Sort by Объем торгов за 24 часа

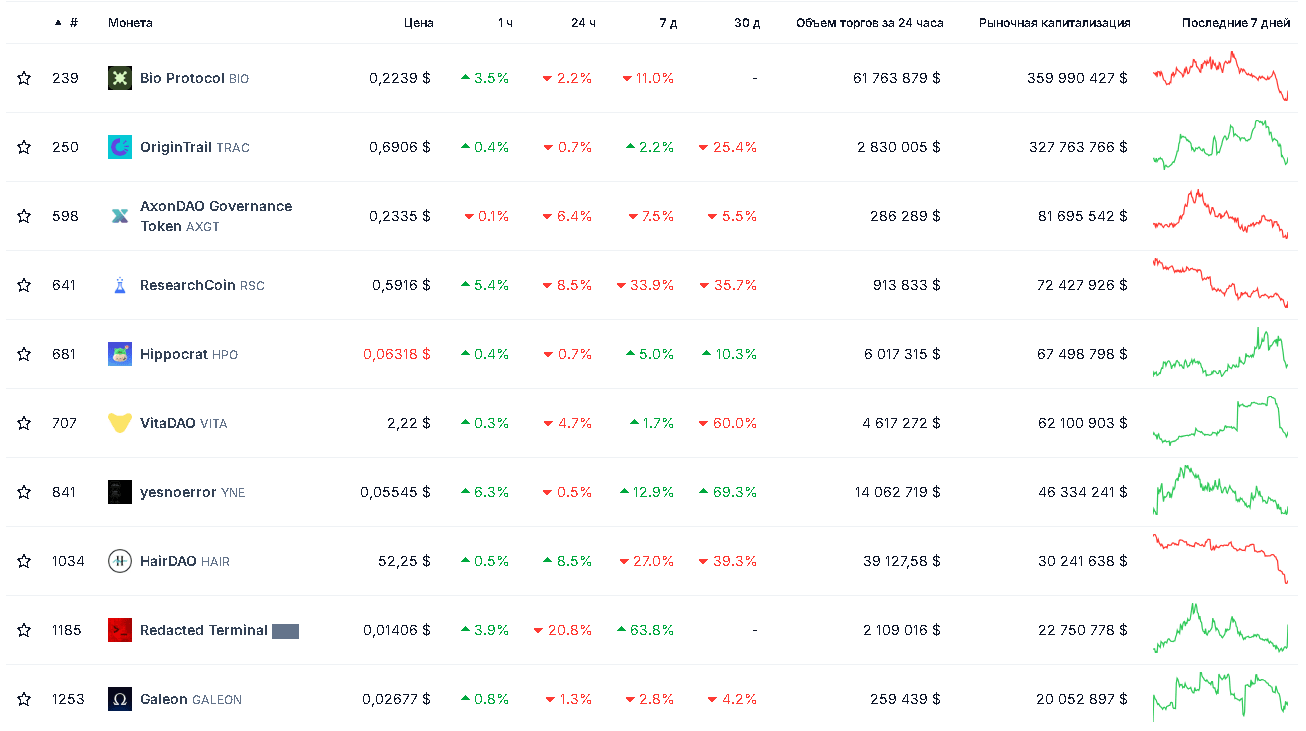coord(869,22)
